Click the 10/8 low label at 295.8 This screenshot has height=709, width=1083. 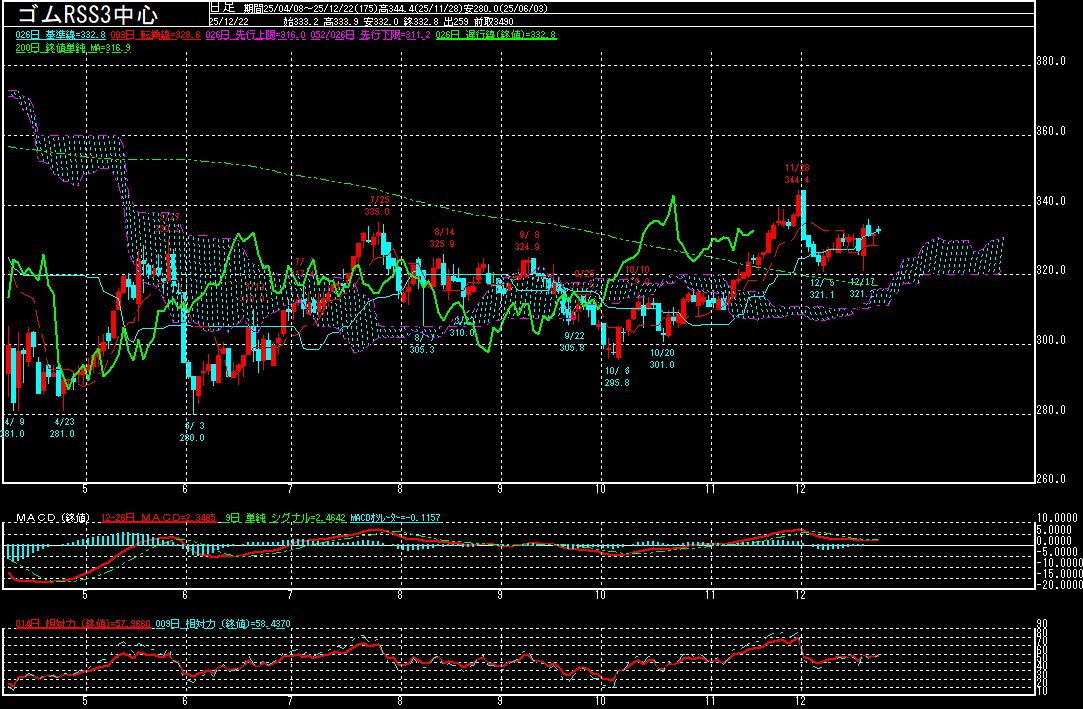(617, 376)
